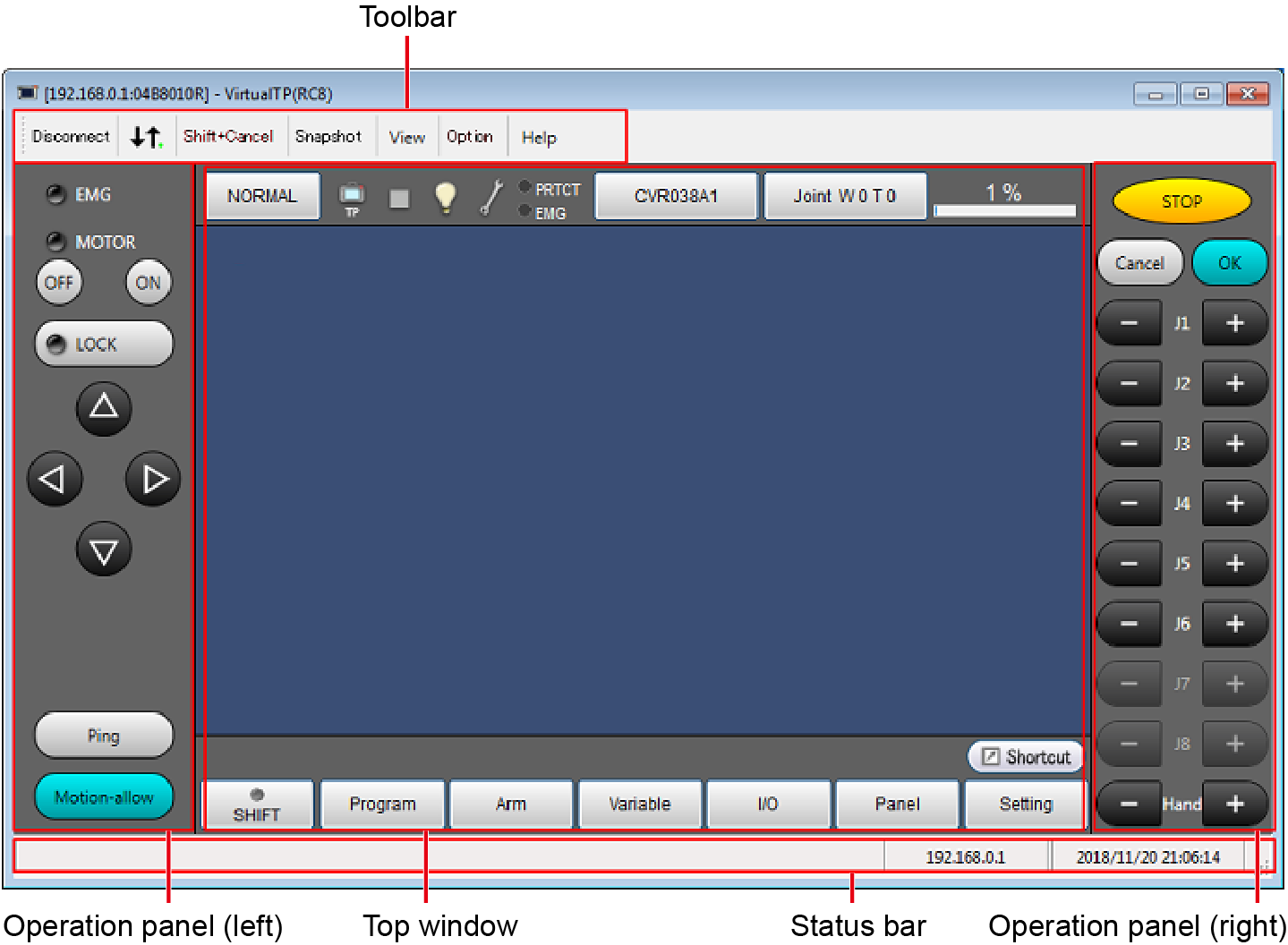This screenshot has width=1288, height=945.
Task: Click the up/down arrows transfer icon
Action: [146, 137]
